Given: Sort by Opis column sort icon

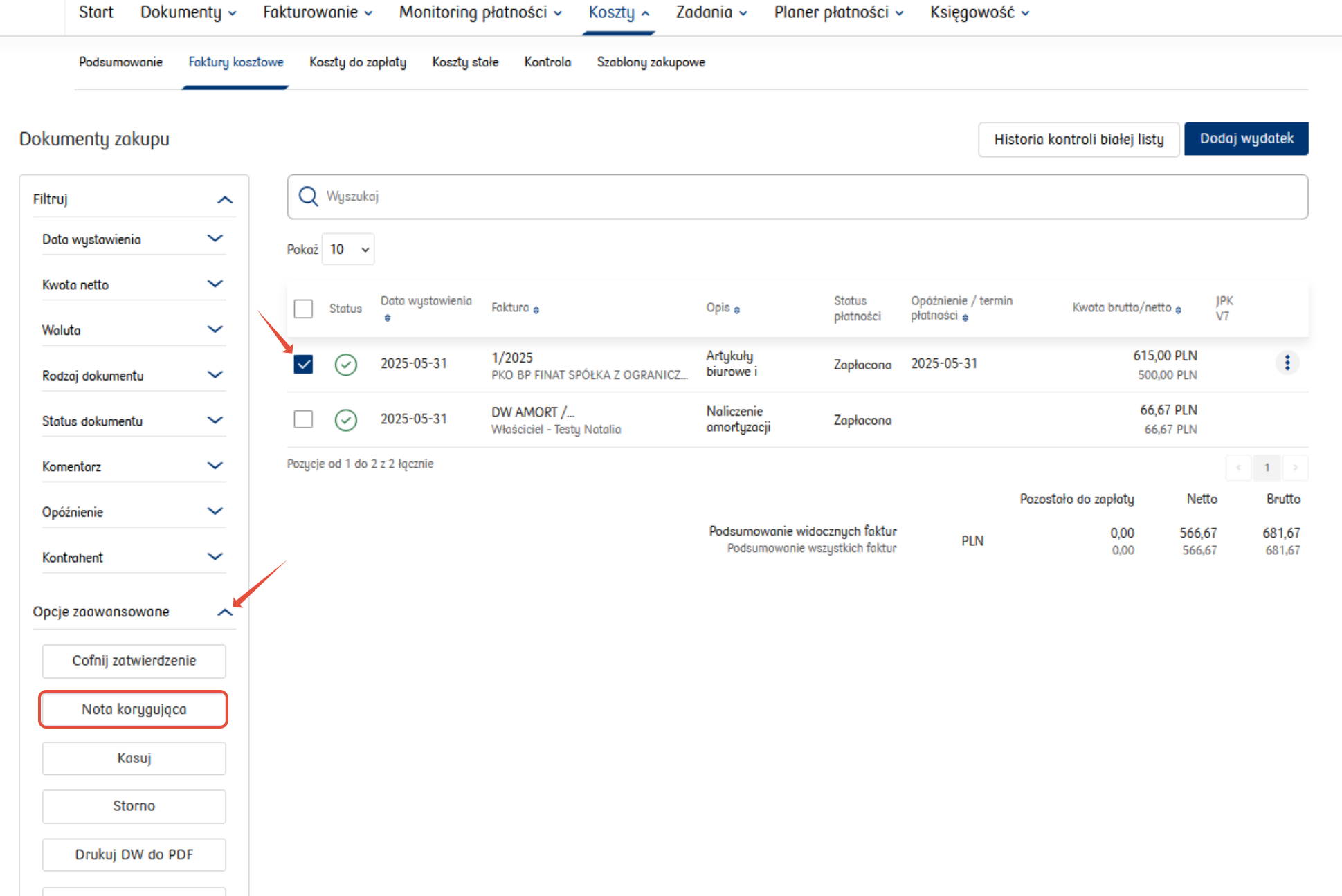Looking at the screenshot, I should coord(737,310).
